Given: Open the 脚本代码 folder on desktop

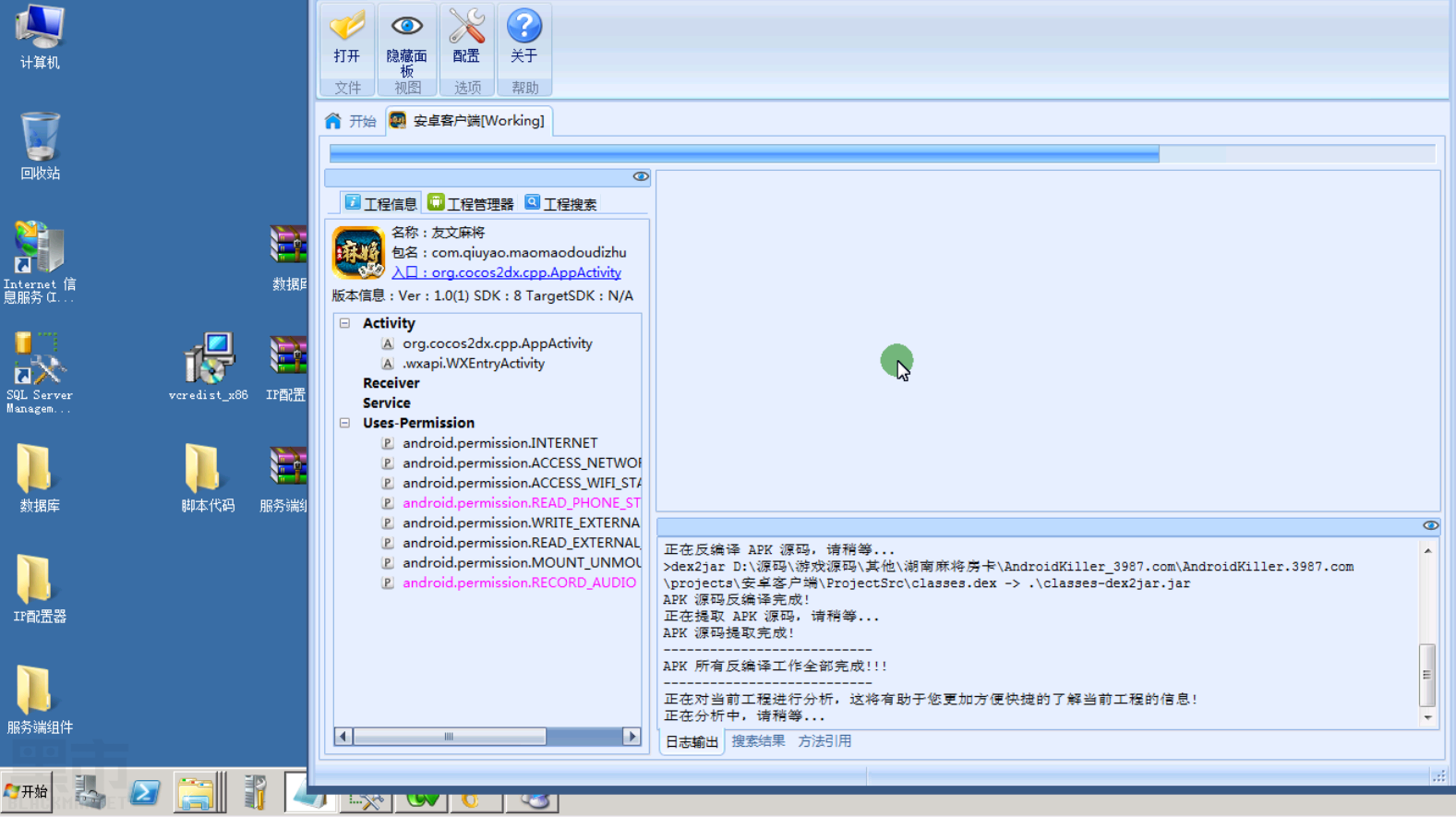Looking at the screenshot, I should click(208, 478).
